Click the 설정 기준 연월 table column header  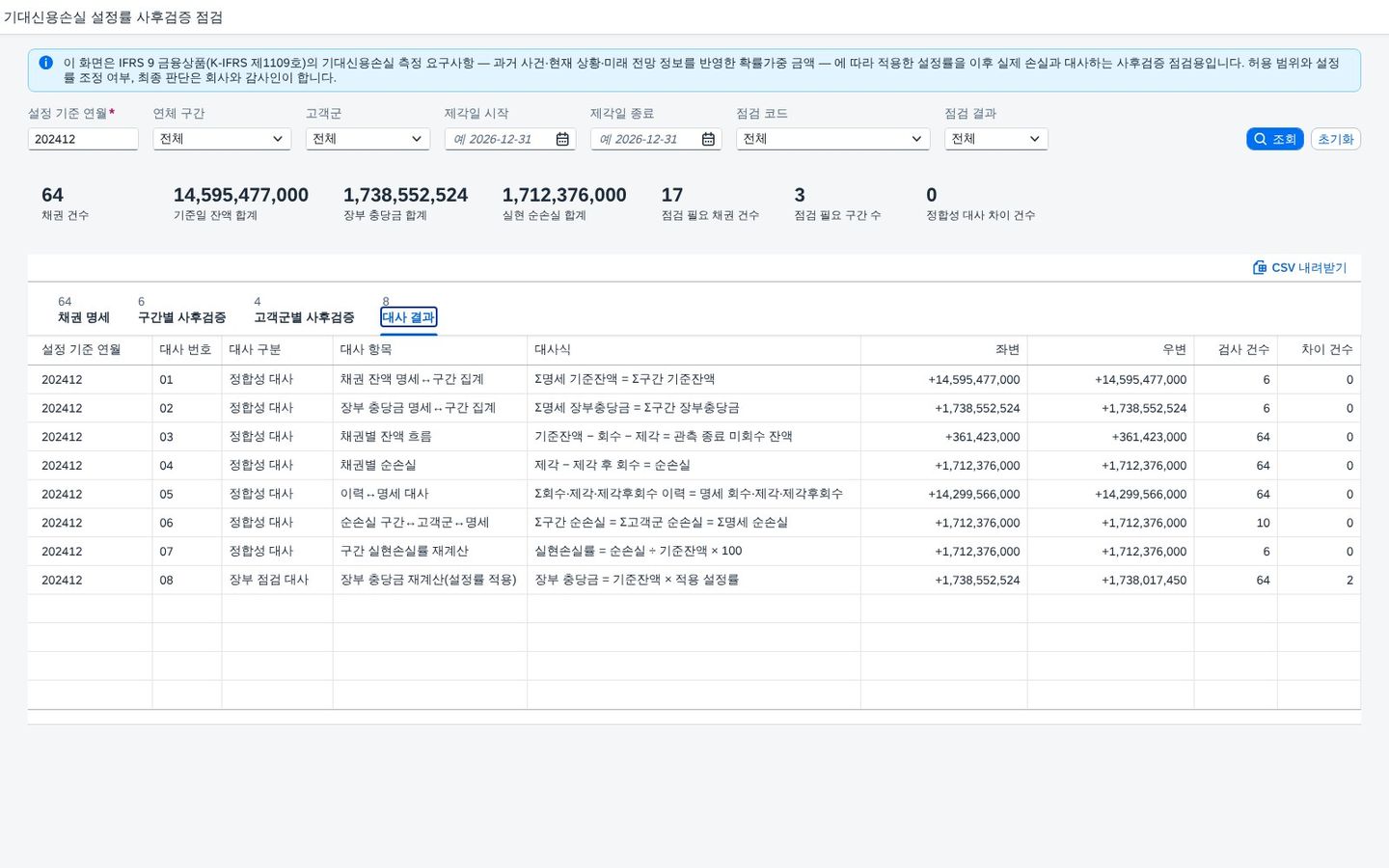coord(90,350)
